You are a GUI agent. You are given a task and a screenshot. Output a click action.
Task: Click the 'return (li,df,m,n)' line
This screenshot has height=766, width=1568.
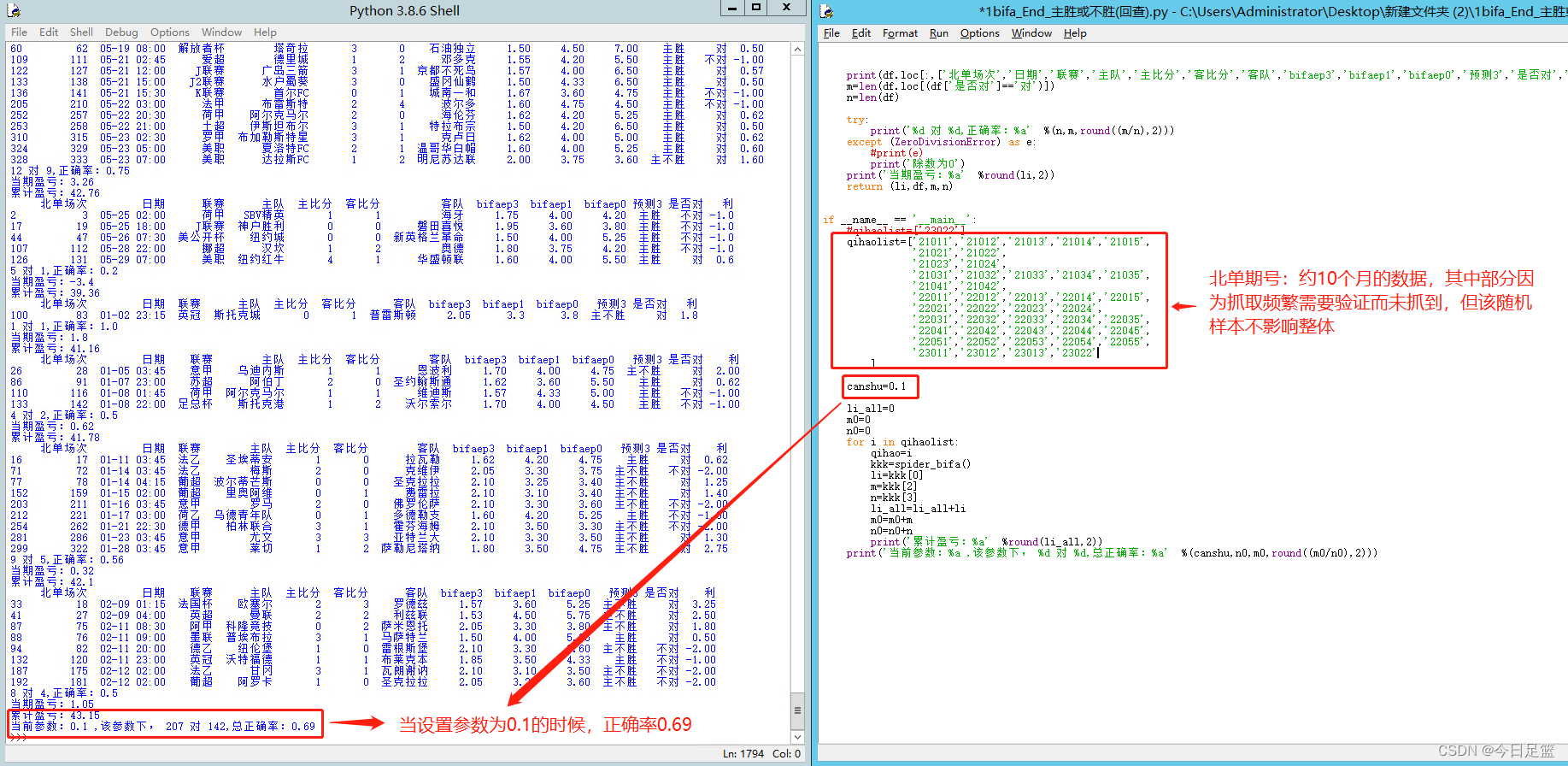pyautogui.click(x=899, y=186)
